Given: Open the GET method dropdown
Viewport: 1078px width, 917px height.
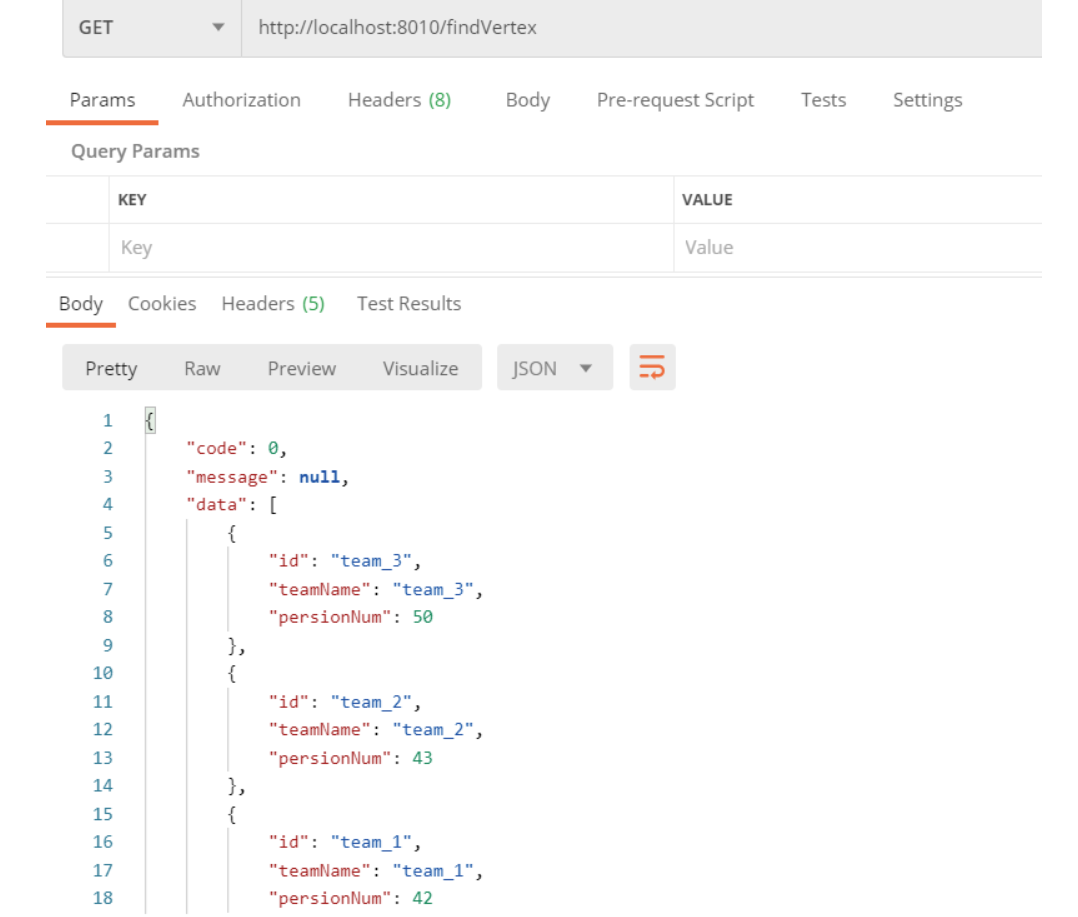Looking at the screenshot, I should point(151,27).
